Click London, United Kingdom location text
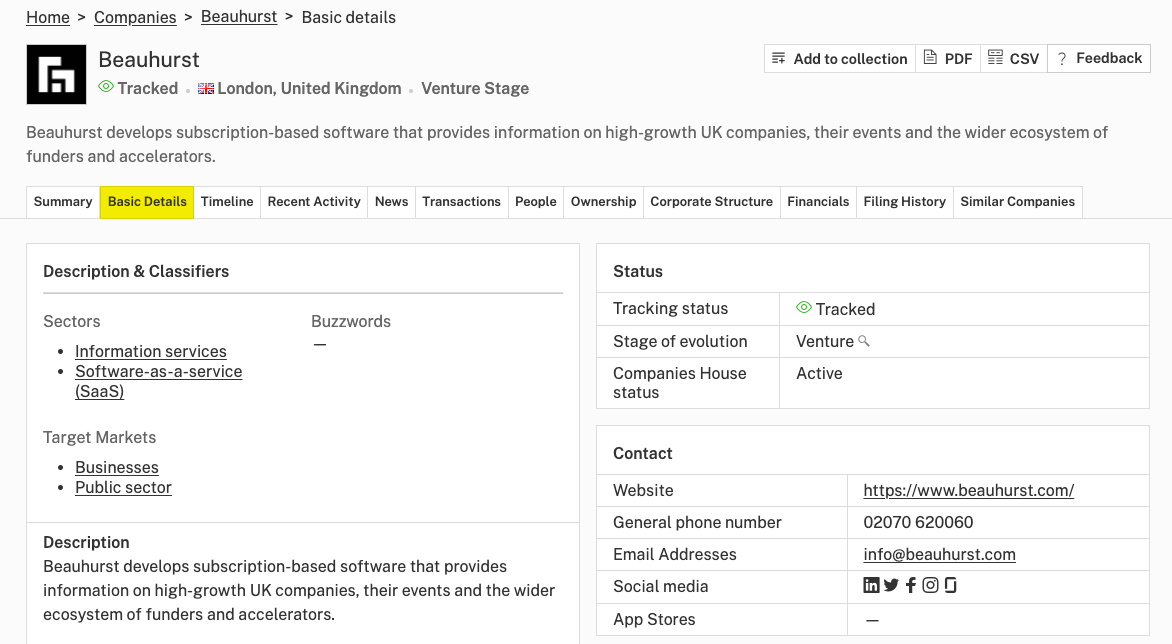Image resolution: width=1172 pixels, height=644 pixels. click(x=309, y=88)
